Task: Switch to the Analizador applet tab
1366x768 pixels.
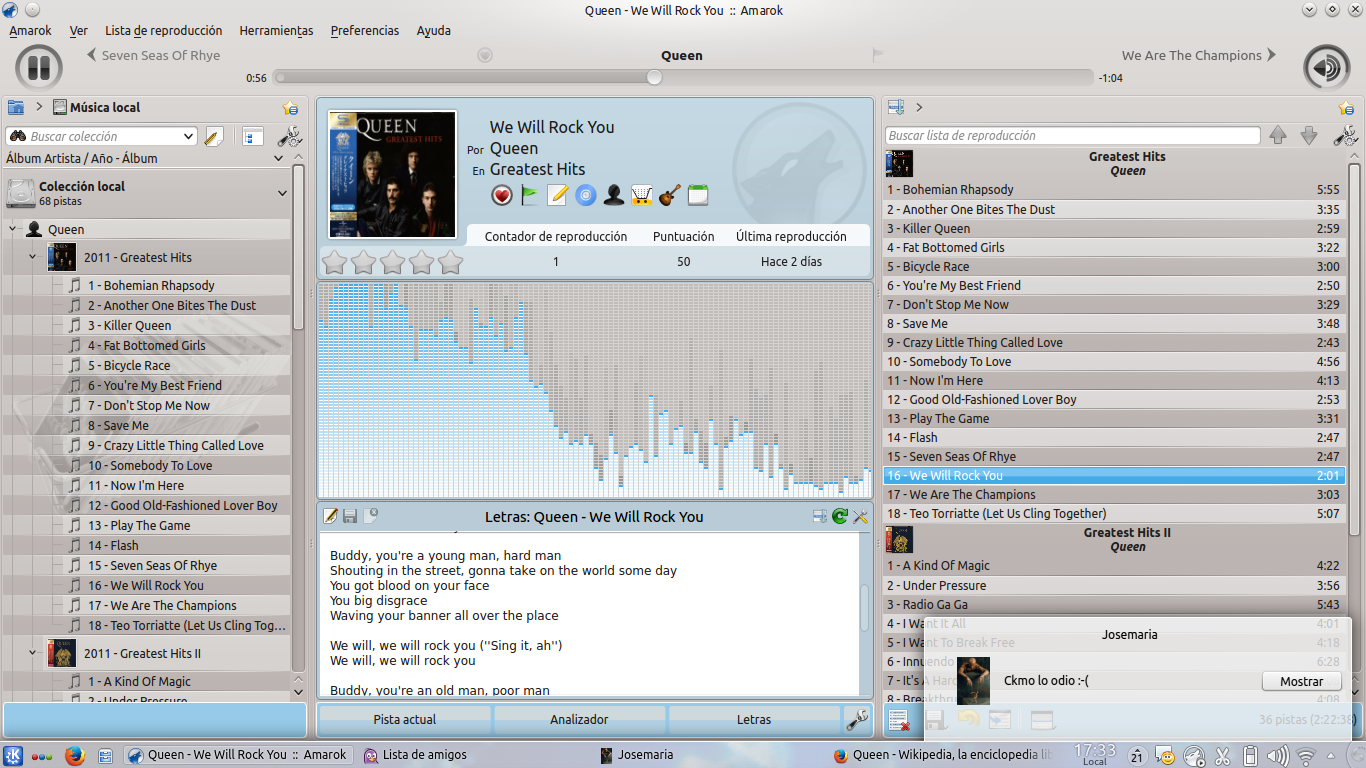Action: [x=579, y=719]
